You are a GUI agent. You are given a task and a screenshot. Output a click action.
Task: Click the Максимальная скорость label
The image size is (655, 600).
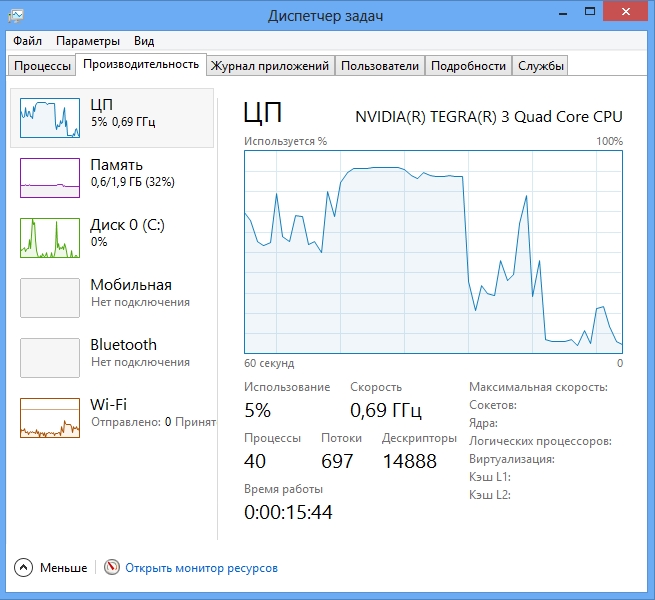[538, 387]
